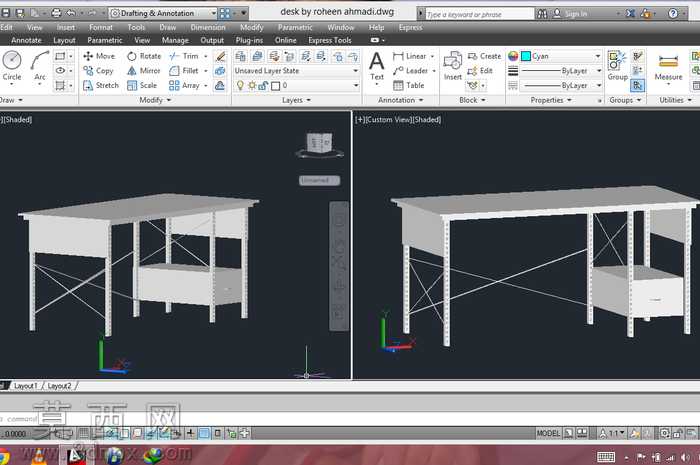Switch to the Layout1 tab
Screen dimensions: 700x465
pyautogui.click(x=26, y=386)
